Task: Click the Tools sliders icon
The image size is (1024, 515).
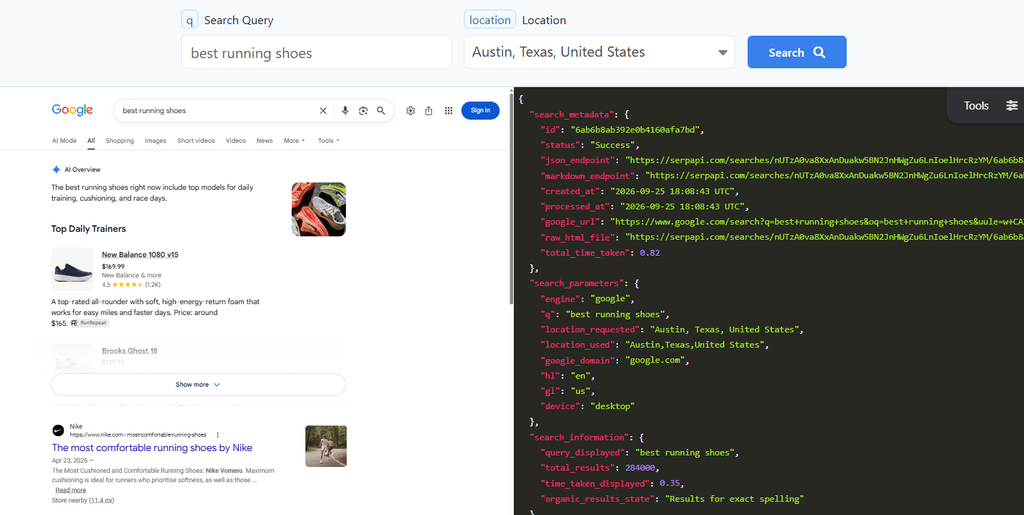Action: 1012,106
